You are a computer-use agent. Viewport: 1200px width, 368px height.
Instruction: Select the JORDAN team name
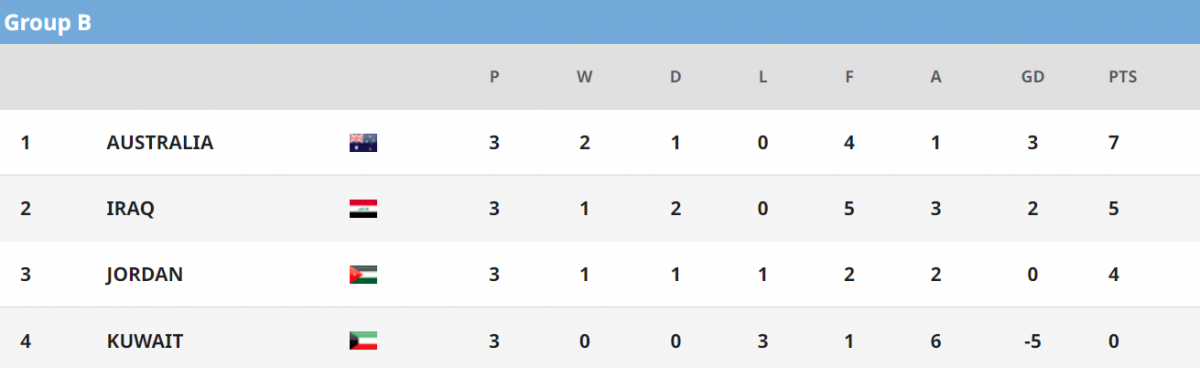[x=144, y=274]
